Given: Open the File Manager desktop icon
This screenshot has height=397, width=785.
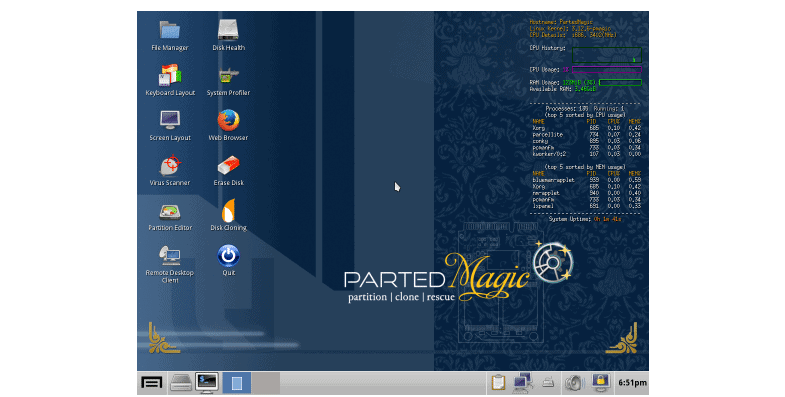Looking at the screenshot, I should pyautogui.click(x=170, y=36).
